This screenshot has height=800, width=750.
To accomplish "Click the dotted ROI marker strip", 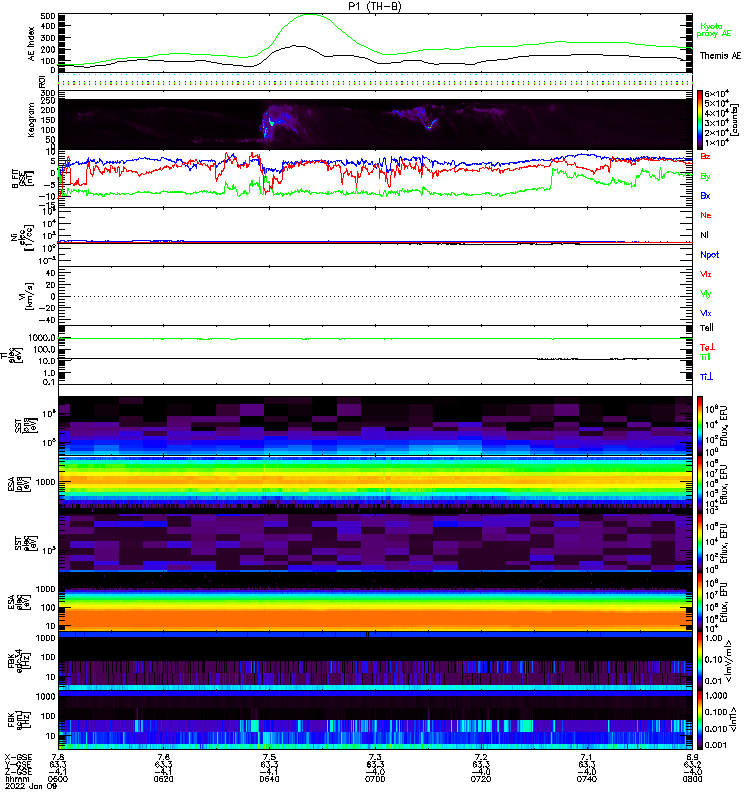I will click(x=375, y=82).
